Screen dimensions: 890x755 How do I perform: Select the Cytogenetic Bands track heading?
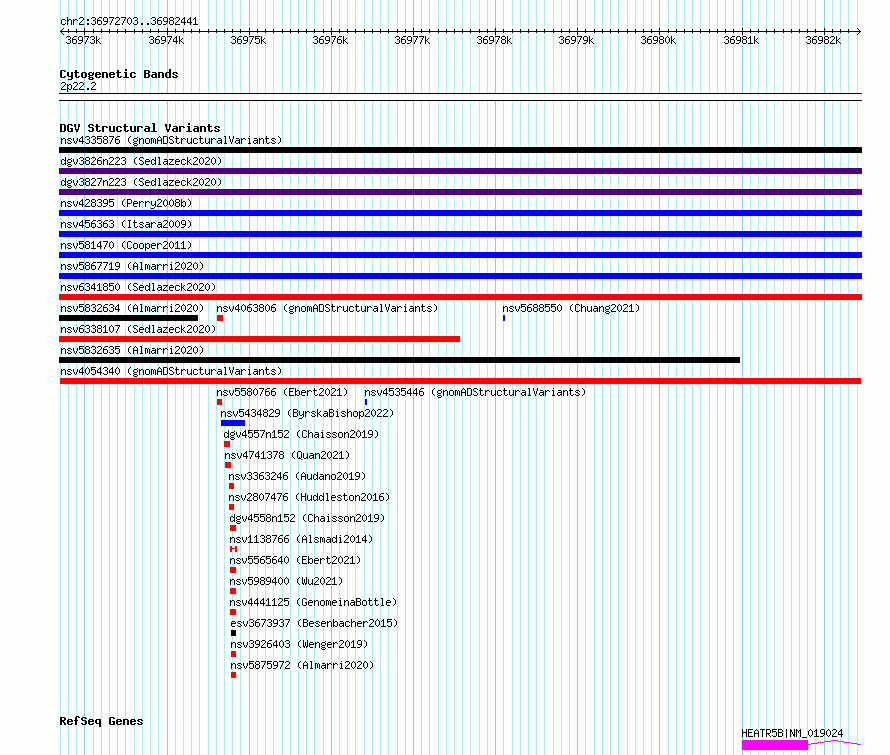click(119, 74)
